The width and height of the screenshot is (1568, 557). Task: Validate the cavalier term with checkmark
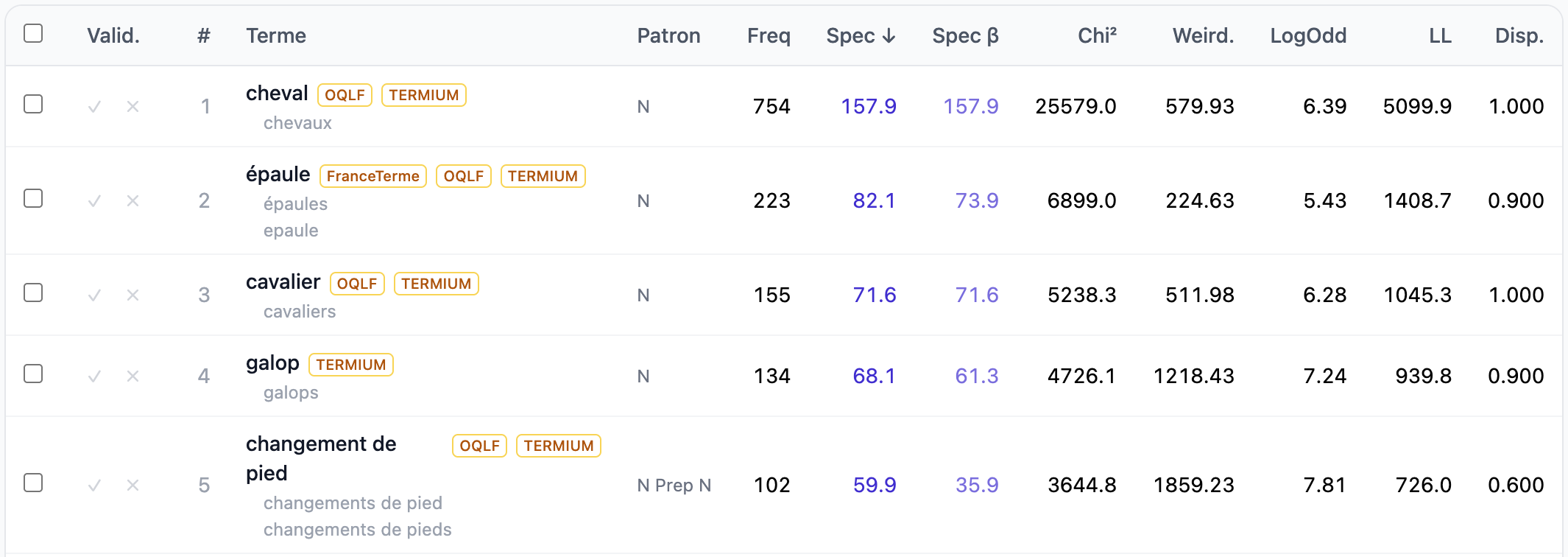(x=94, y=295)
